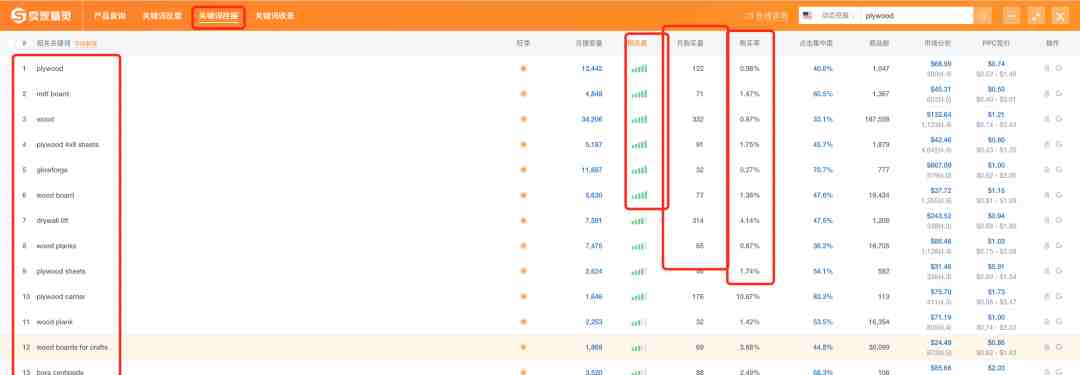Viewport: 1080px width, 375px height.
Task: Click the keyword 'wood boards for crafts'
Action: click(72, 347)
